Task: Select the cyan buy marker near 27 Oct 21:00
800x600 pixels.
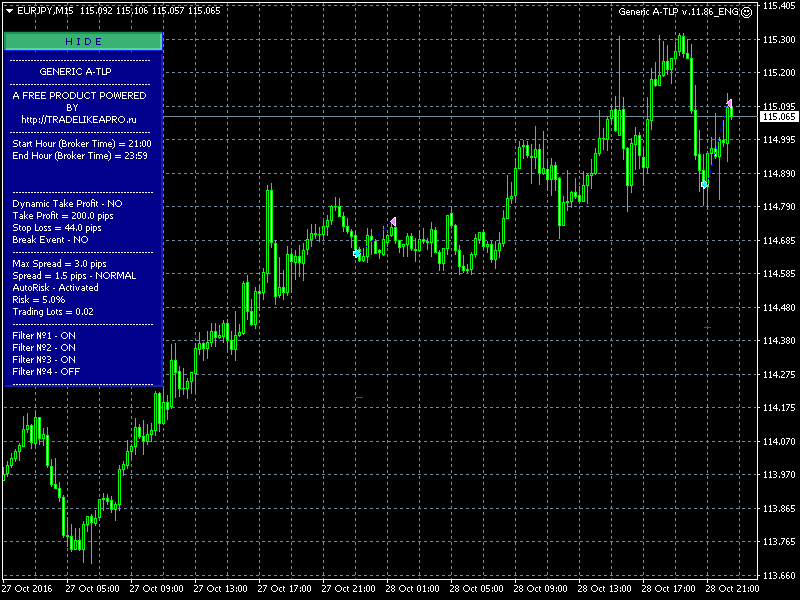Action: pyautogui.click(x=357, y=253)
